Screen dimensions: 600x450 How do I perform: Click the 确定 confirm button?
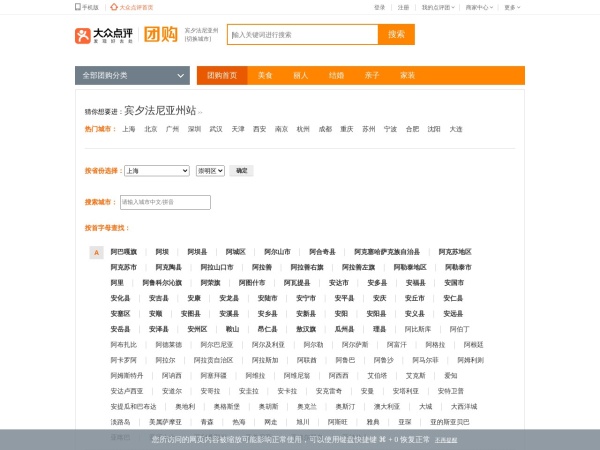(x=241, y=171)
